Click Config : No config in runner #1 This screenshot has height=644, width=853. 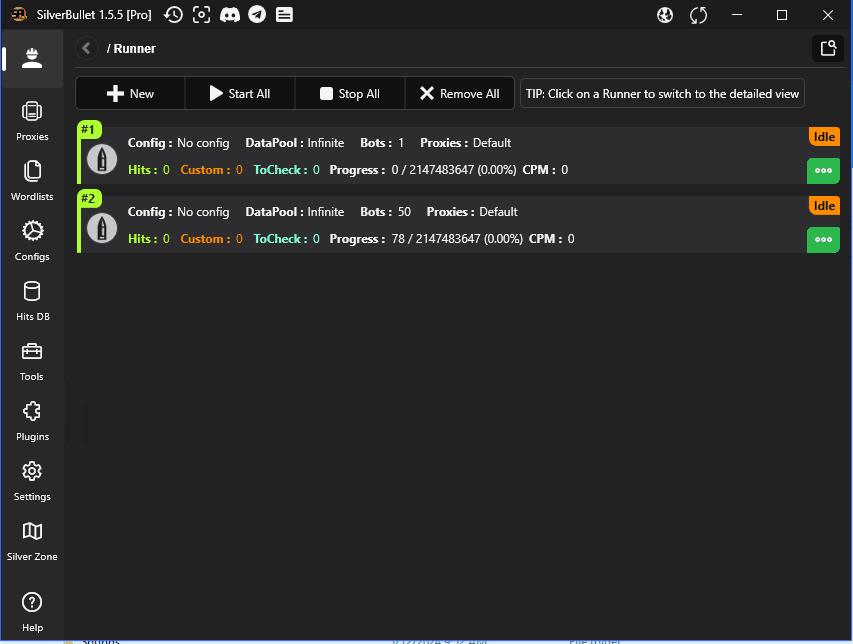pos(178,143)
